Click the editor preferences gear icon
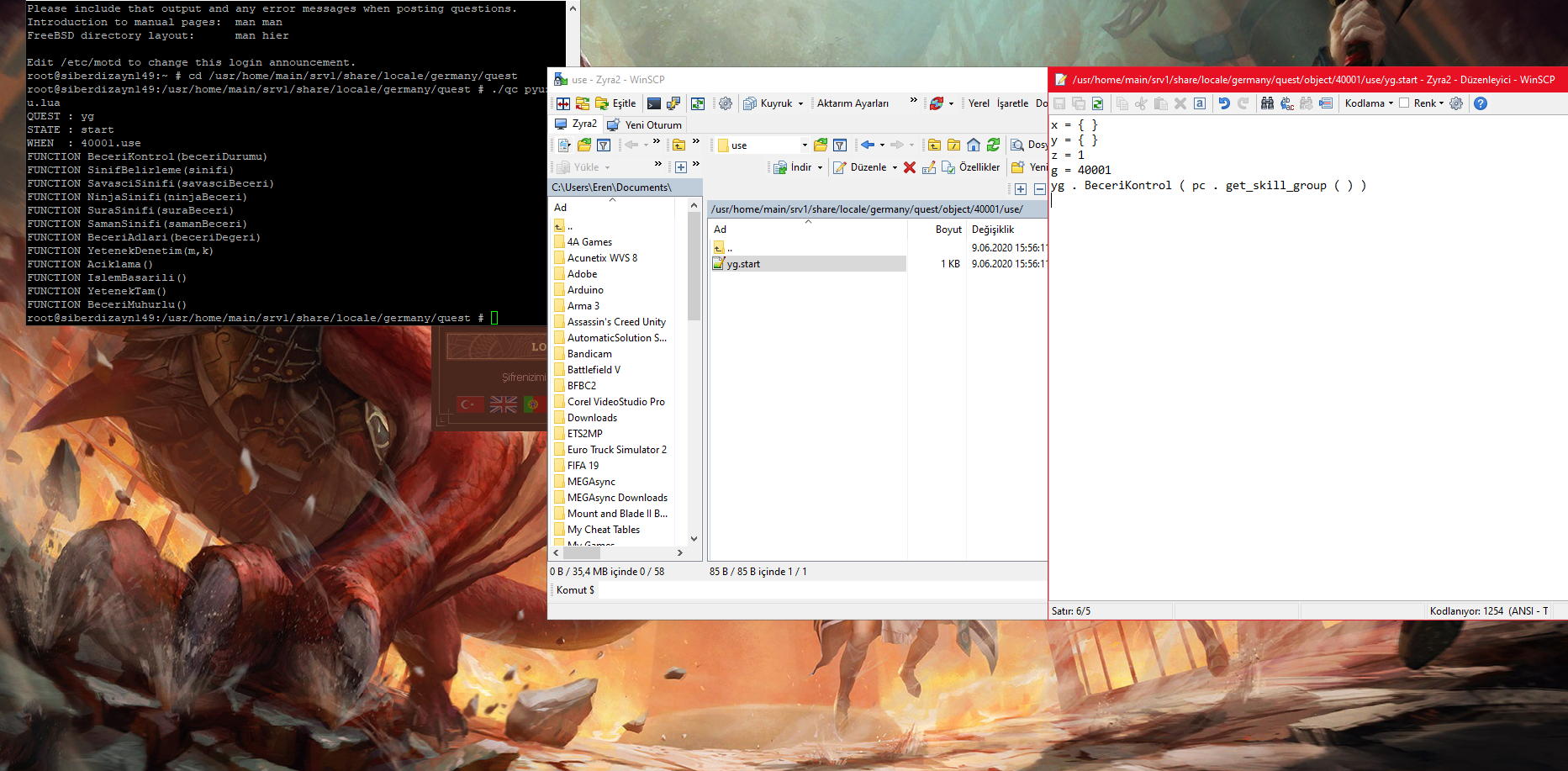 coord(1456,103)
